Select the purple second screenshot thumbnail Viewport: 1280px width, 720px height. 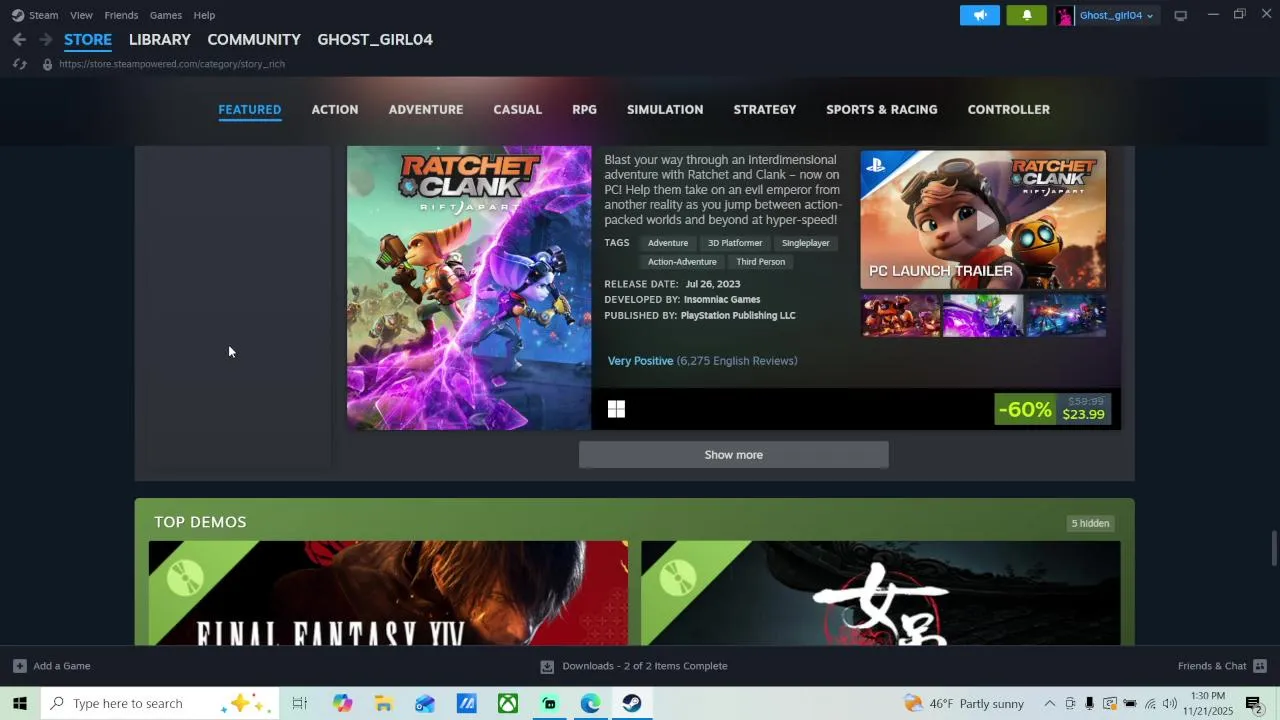click(983, 315)
